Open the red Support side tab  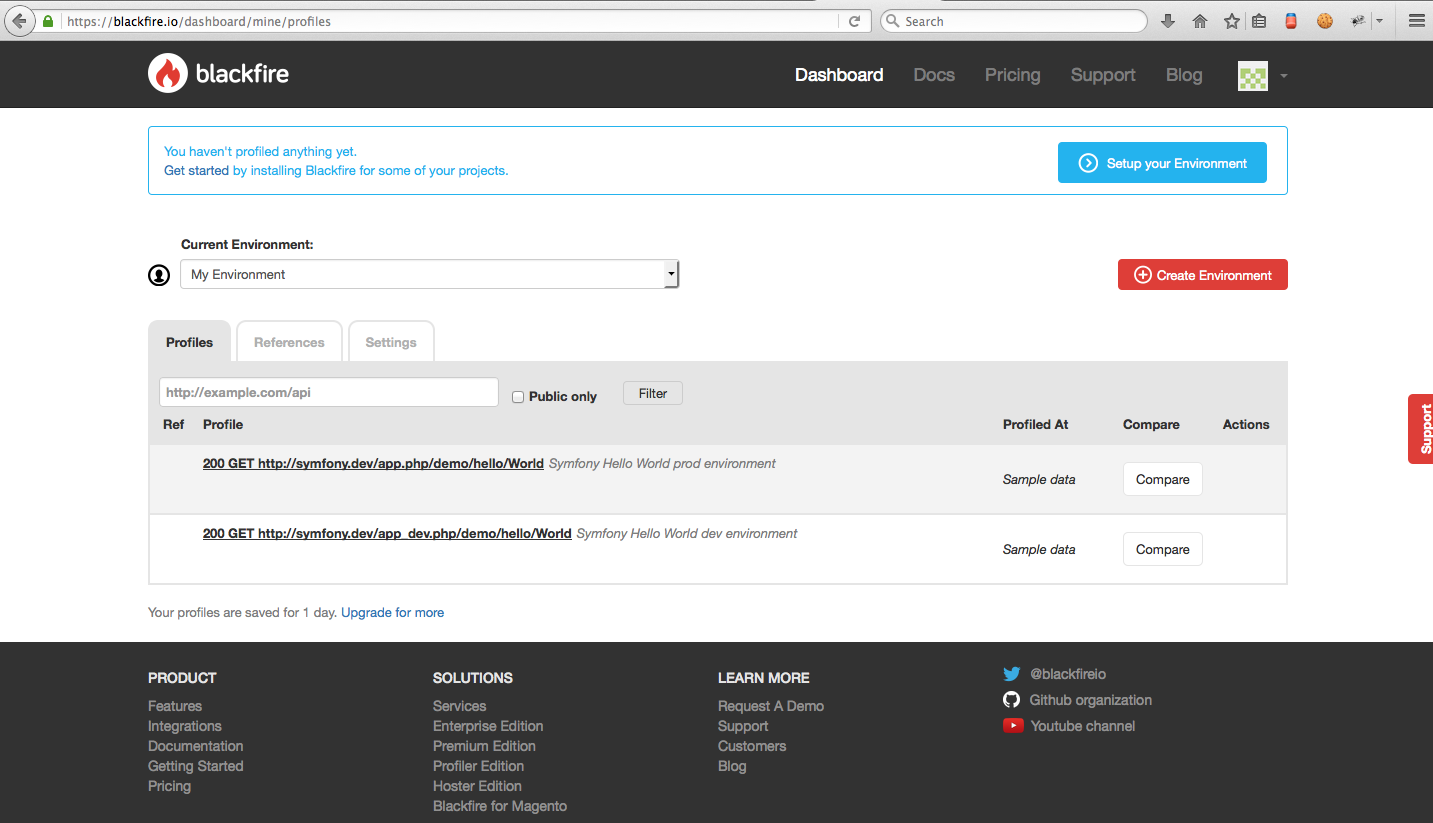pos(1421,429)
